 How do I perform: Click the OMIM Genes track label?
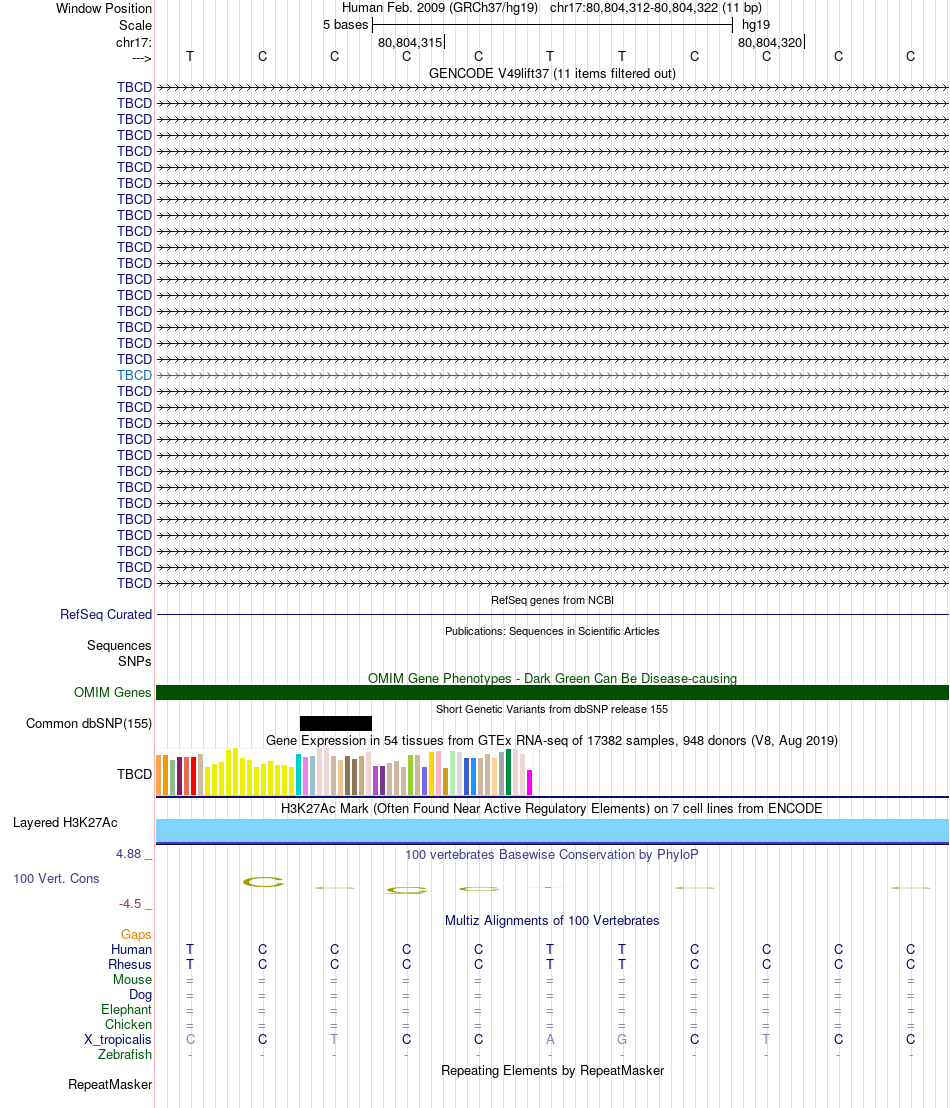coord(112,692)
